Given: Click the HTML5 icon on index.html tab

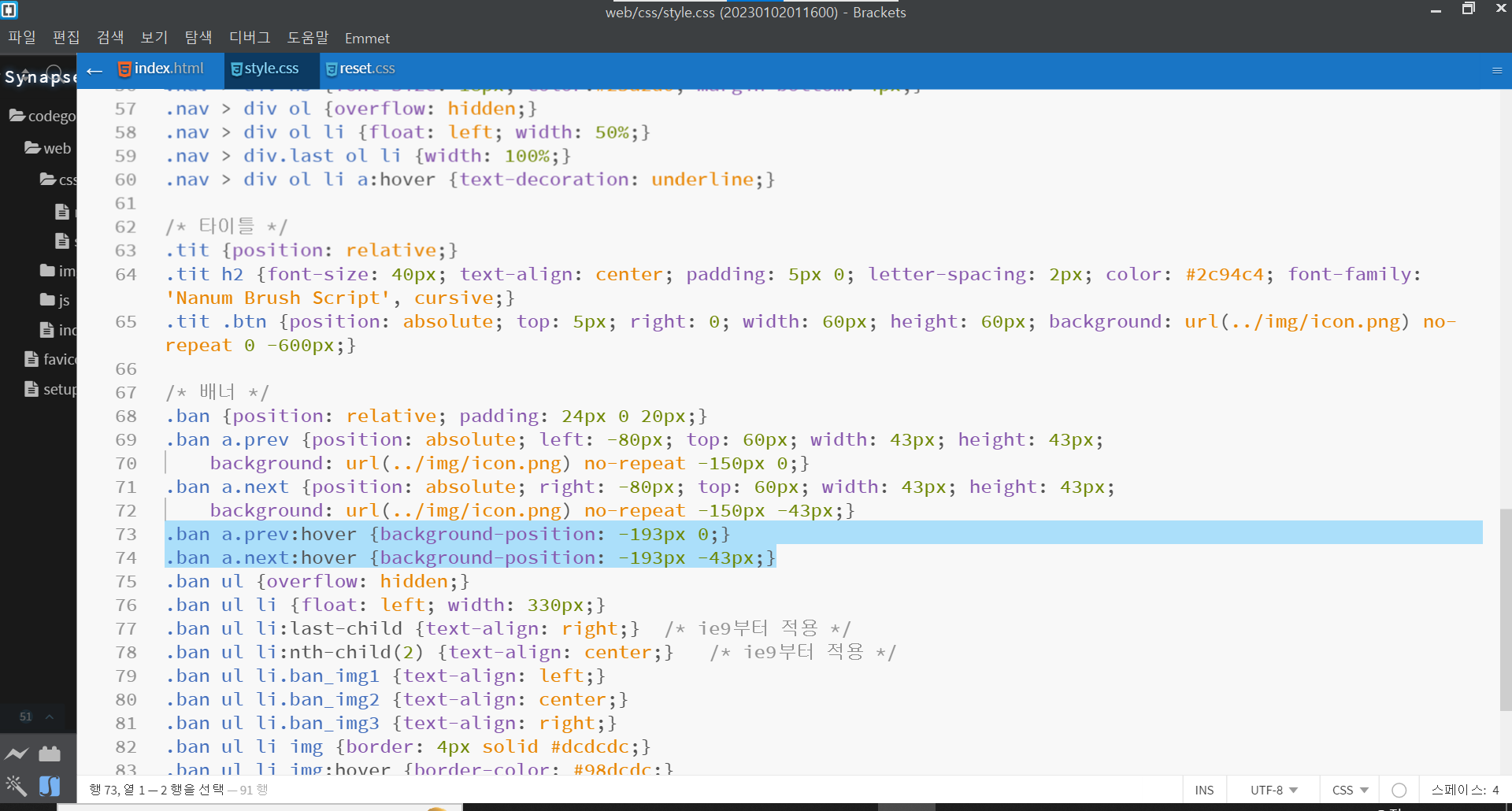Looking at the screenshot, I should pos(124,69).
